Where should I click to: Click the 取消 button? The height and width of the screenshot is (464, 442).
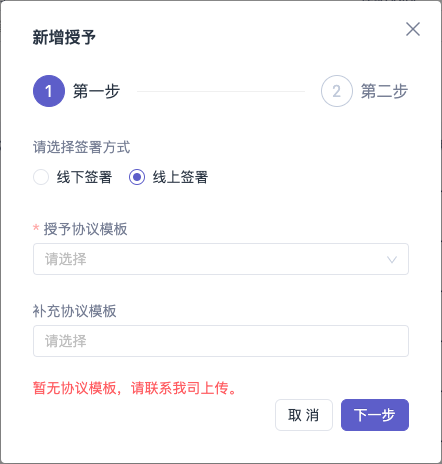(304, 415)
